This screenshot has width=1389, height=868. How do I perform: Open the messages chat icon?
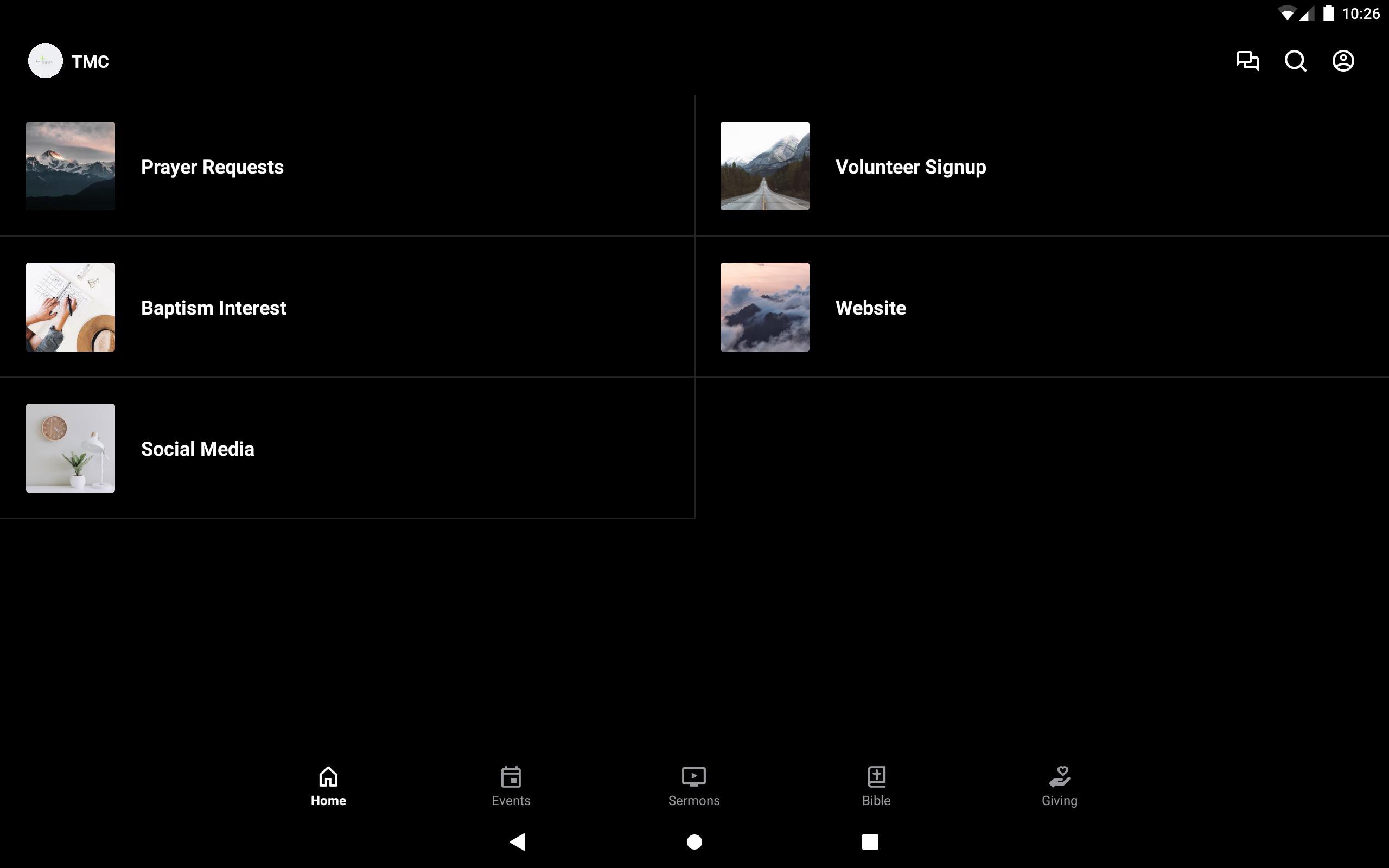pyautogui.click(x=1247, y=61)
